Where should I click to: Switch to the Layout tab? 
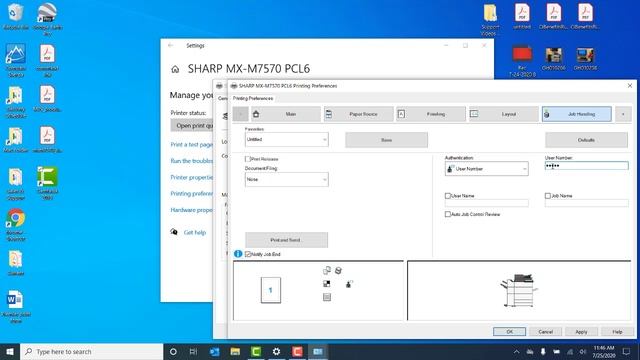click(504, 114)
